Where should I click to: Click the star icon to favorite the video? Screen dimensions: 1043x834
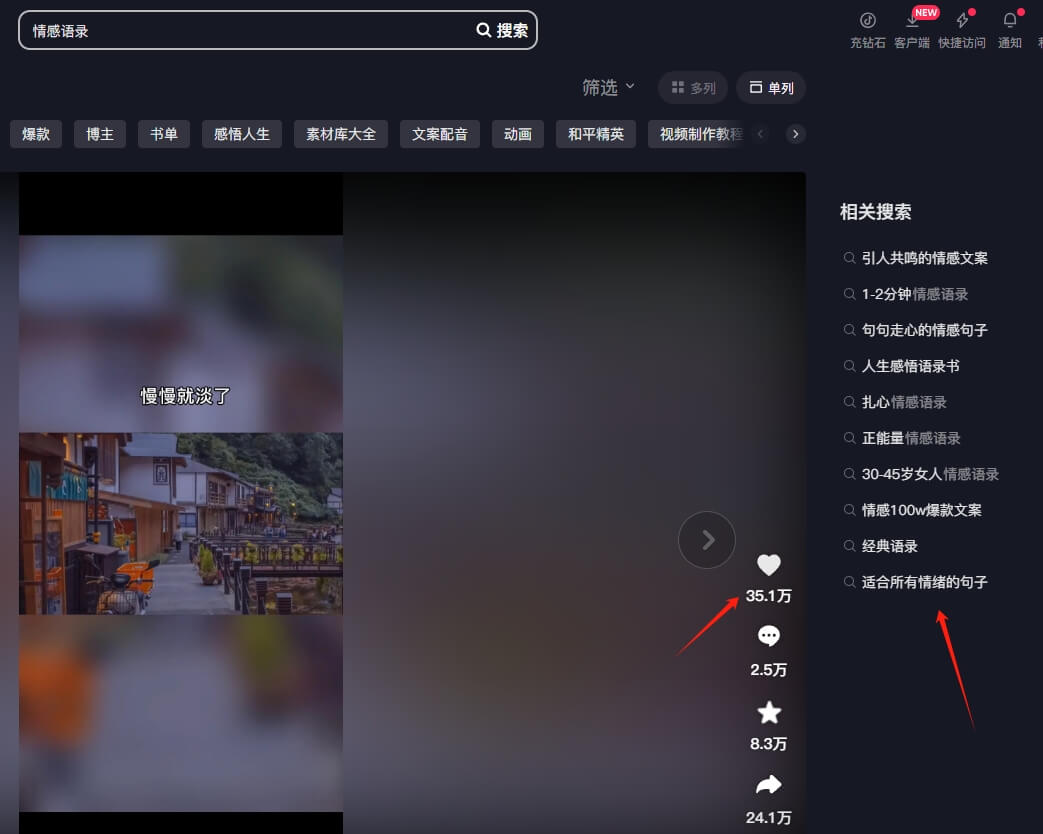768,711
